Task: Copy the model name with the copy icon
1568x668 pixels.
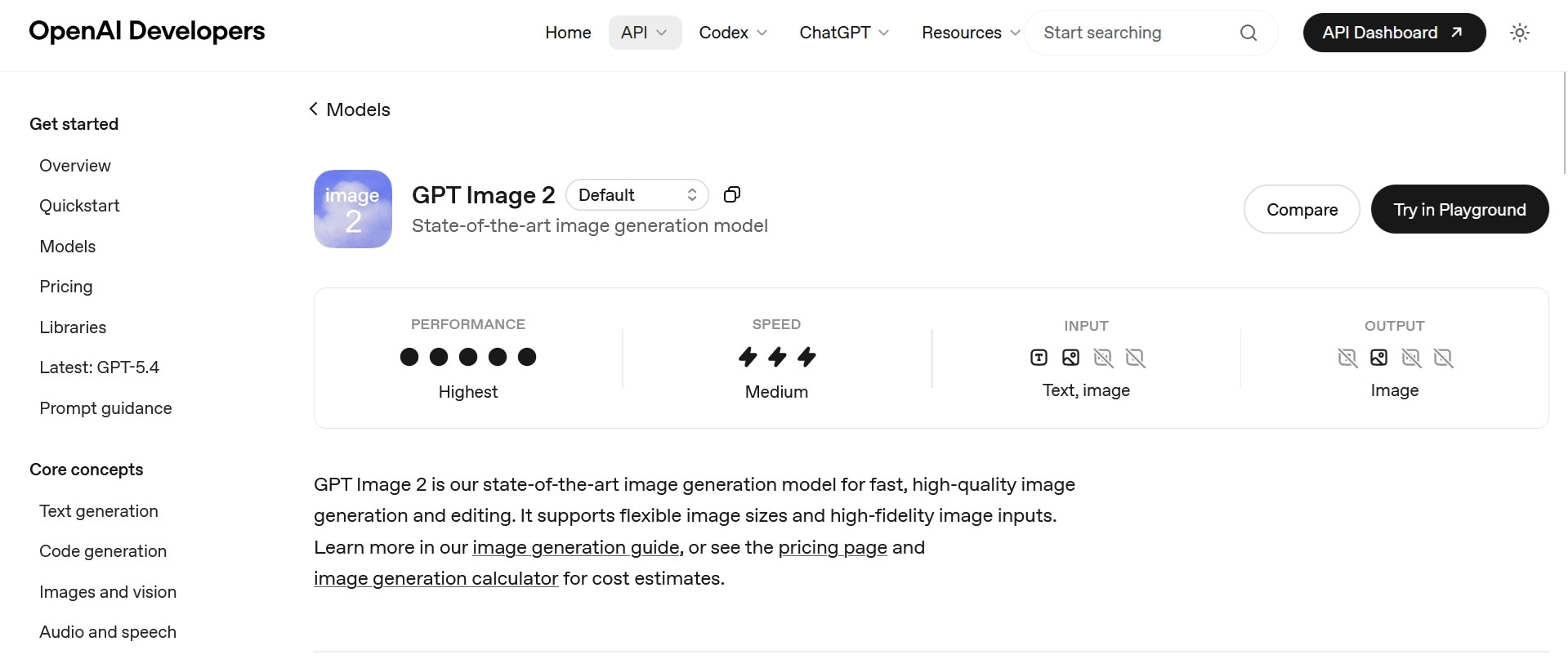Action: (x=732, y=194)
